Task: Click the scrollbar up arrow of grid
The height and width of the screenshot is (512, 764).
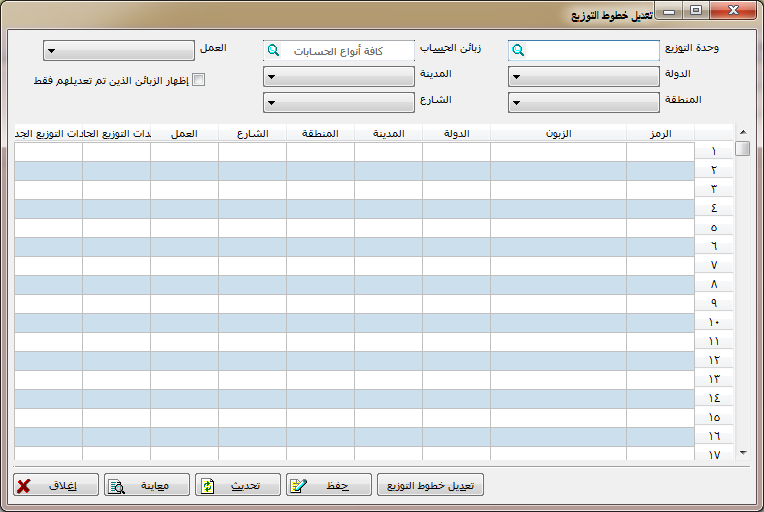Action: tap(741, 131)
